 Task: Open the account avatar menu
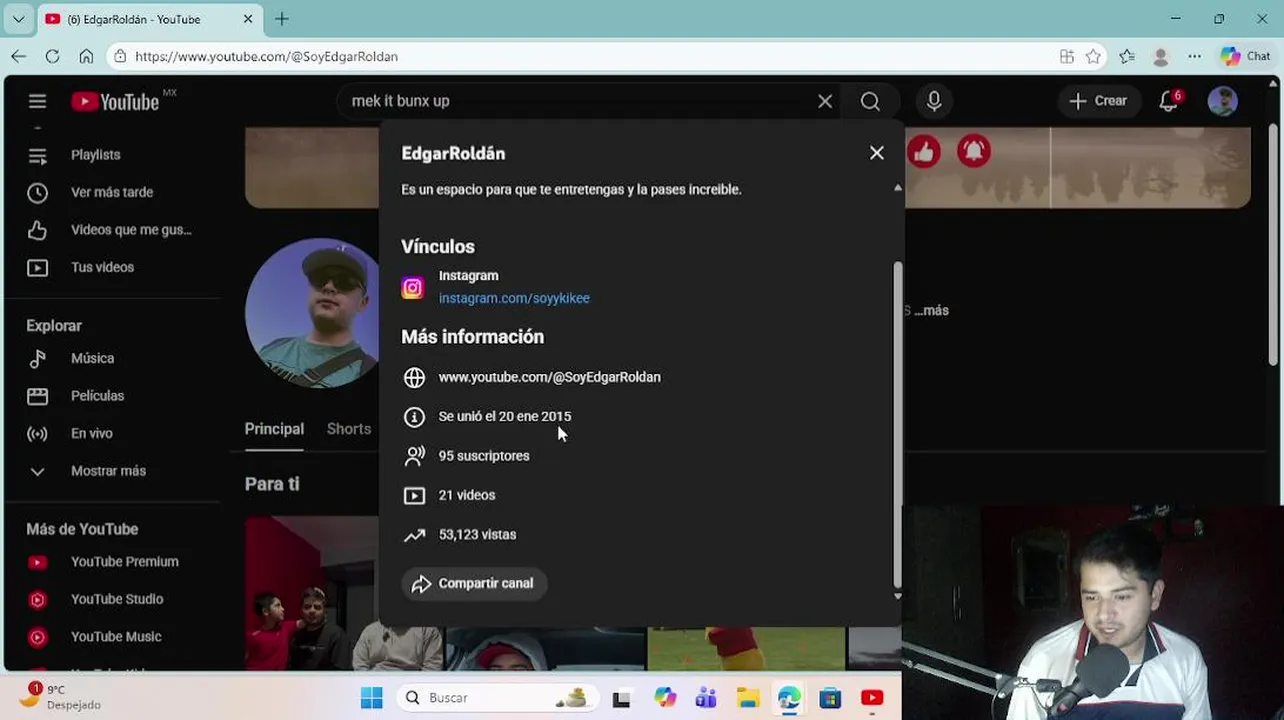[1222, 101]
